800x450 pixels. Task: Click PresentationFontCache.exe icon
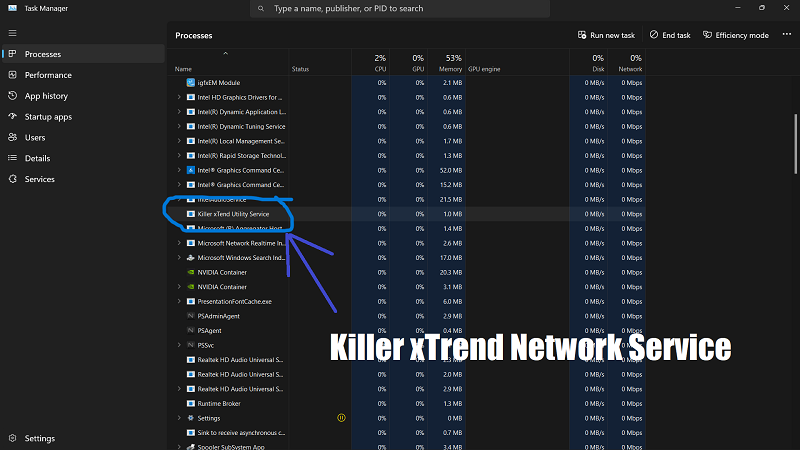[191, 302]
